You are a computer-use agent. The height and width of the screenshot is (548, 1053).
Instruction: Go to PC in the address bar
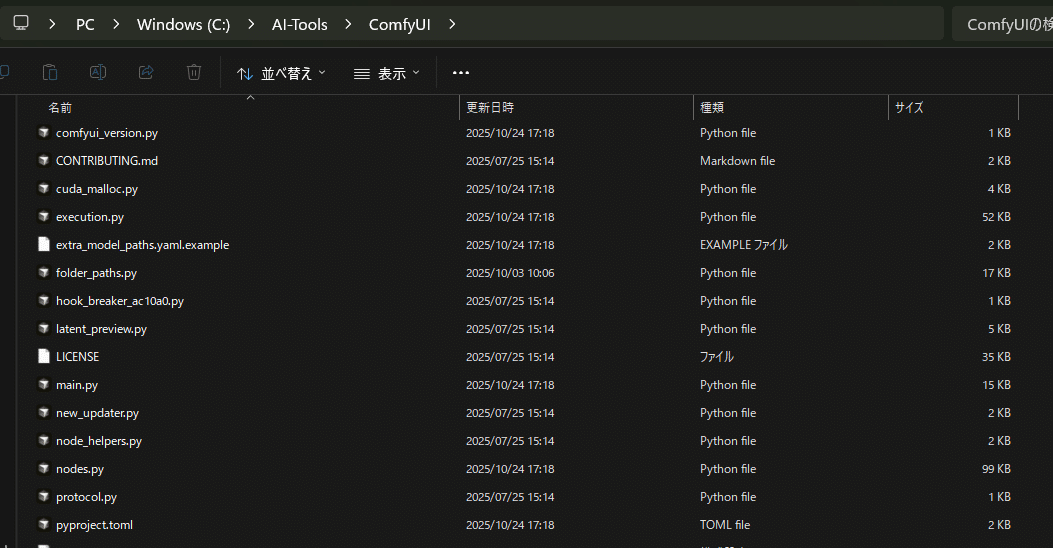[85, 24]
